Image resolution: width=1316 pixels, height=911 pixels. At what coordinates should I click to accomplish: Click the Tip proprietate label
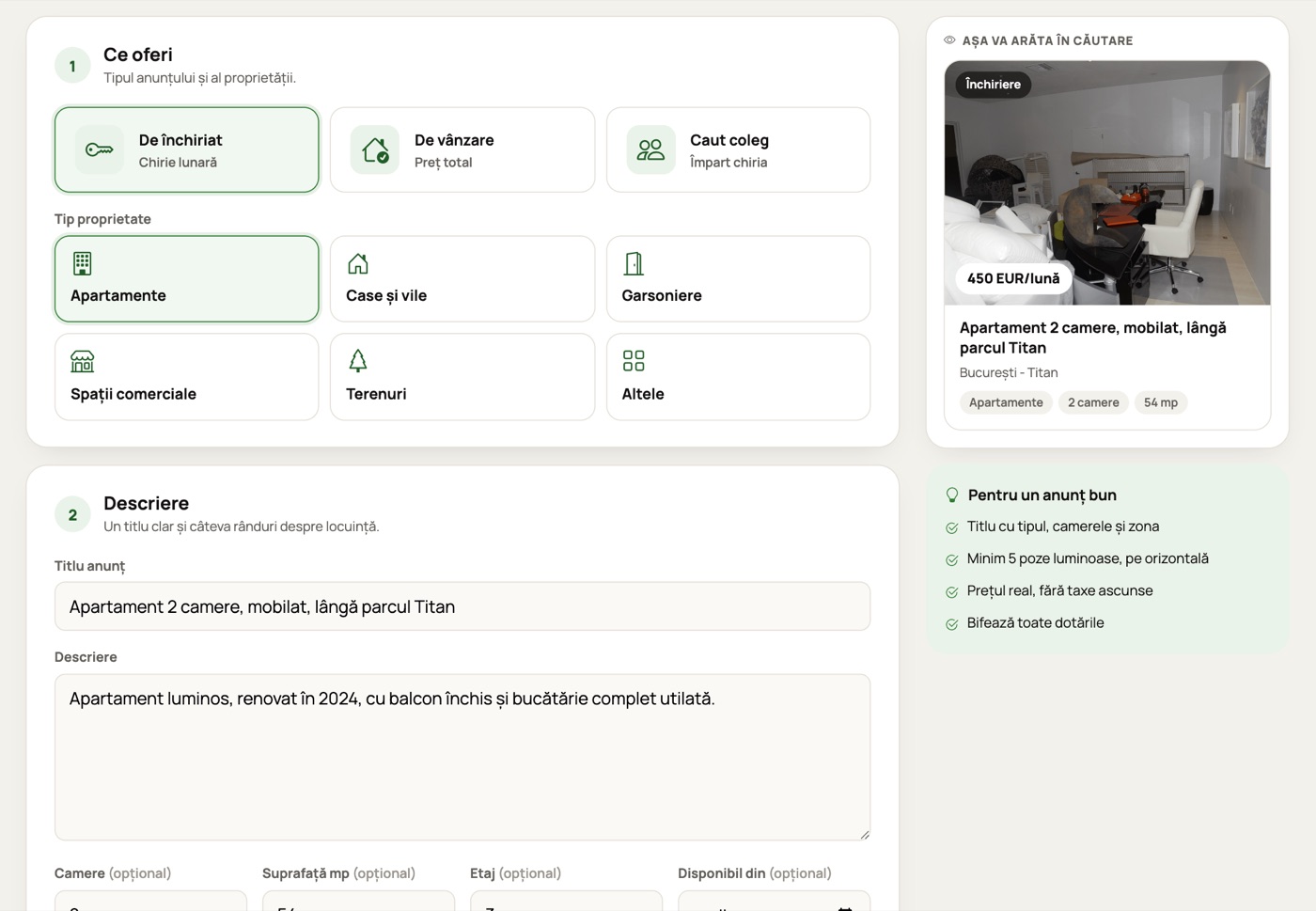click(102, 219)
